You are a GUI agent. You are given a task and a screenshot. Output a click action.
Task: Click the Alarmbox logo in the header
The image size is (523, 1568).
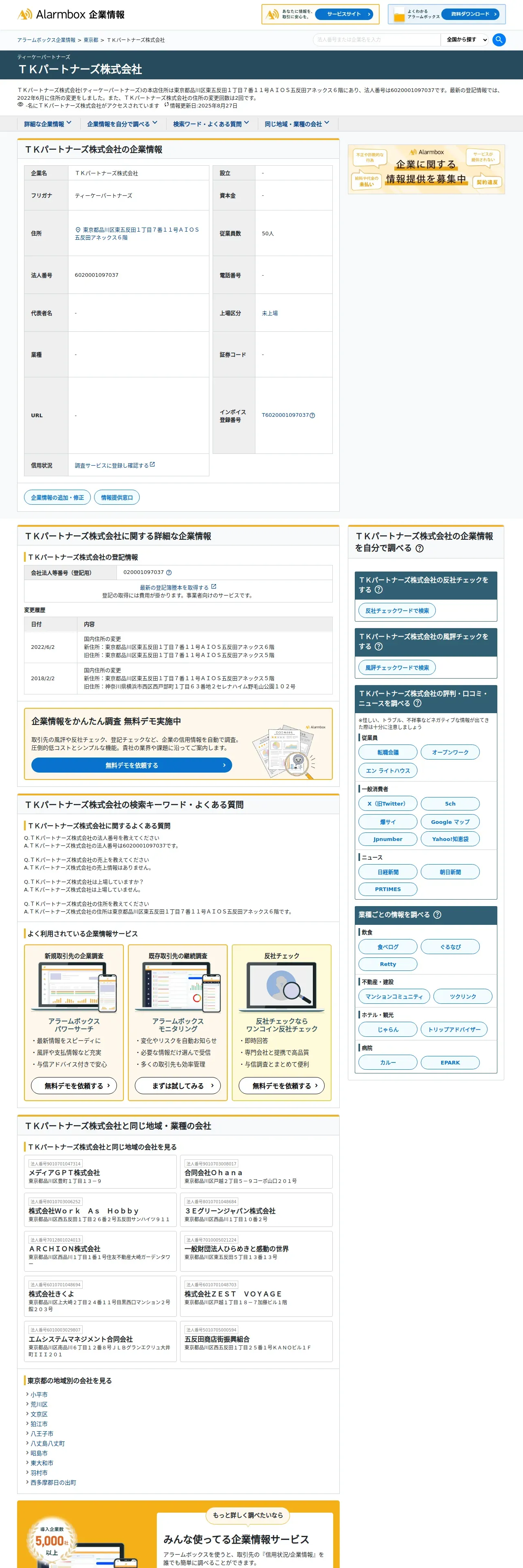click(71, 14)
